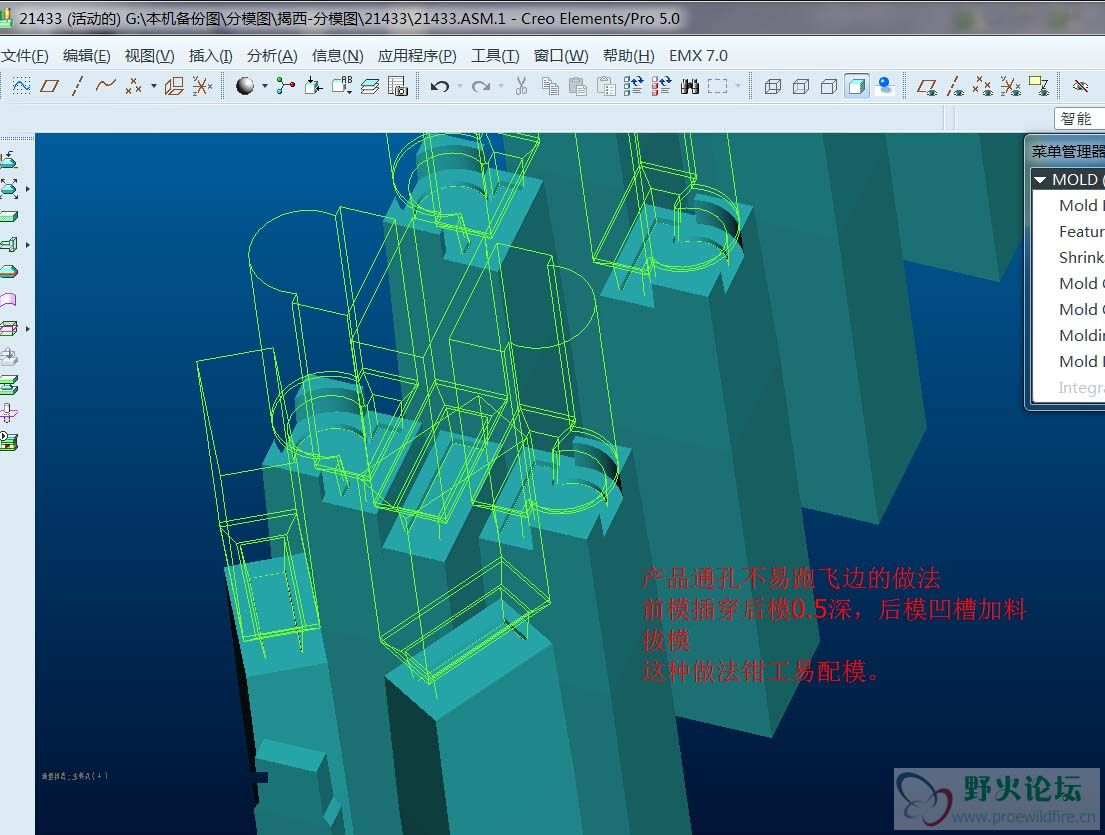The image size is (1105, 835).
Task: Expand the shrinkage tool flyout arrow
Action: click(x=27, y=189)
